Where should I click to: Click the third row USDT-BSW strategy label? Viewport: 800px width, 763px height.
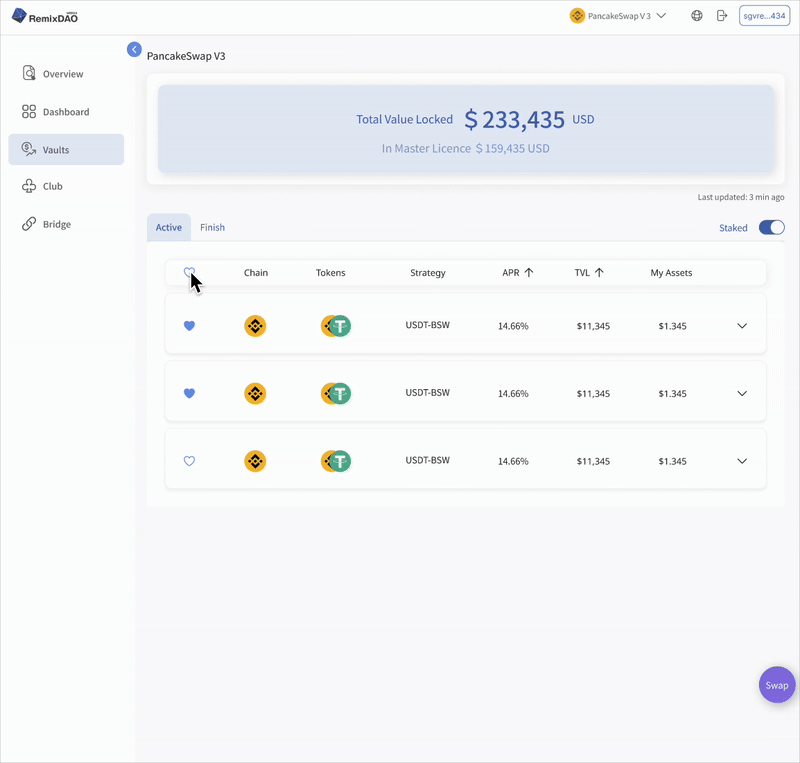pos(428,460)
